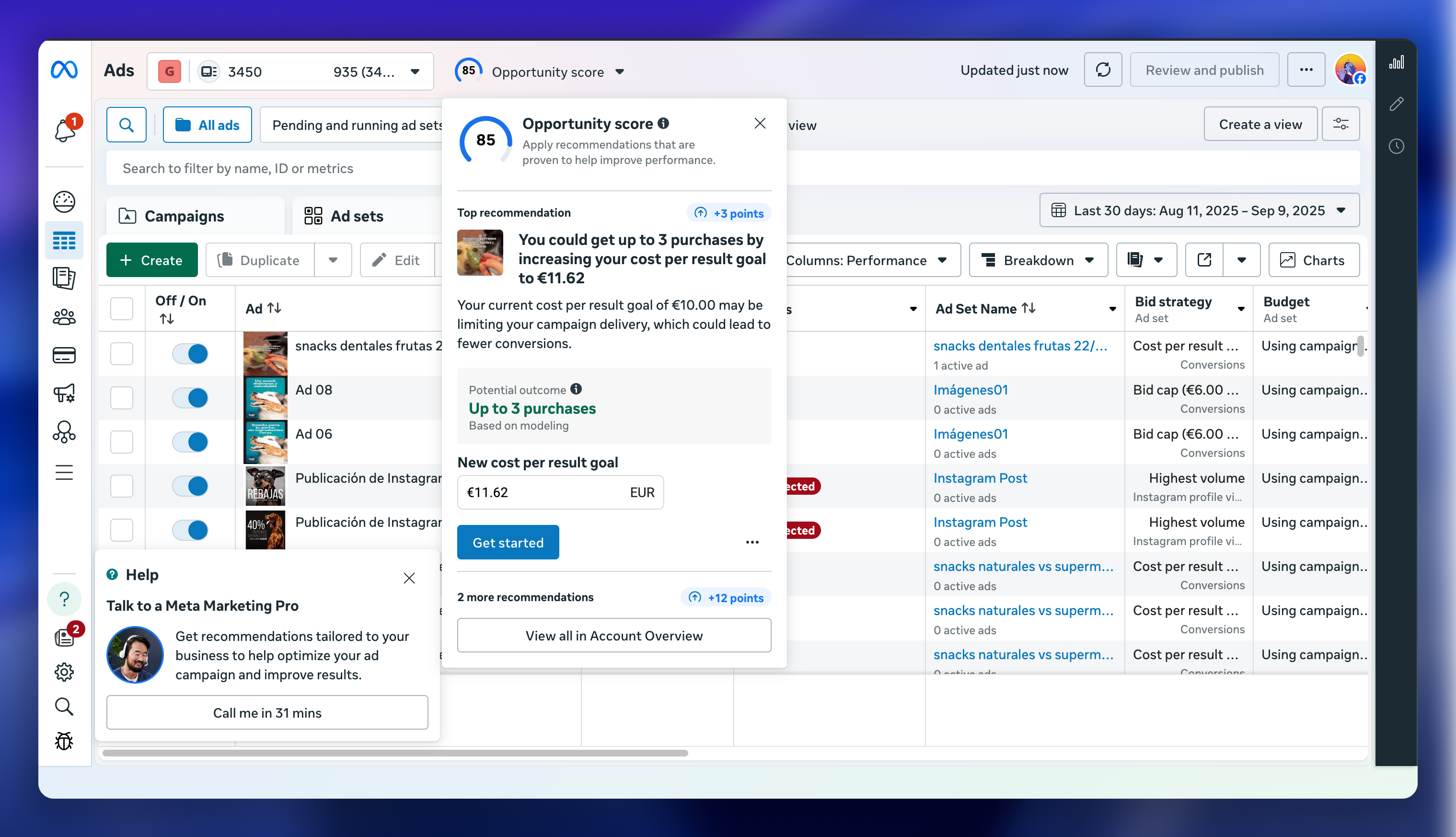The width and height of the screenshot is (1456, 837).
Task: Click the refresh data icon button
Action: pos(1102,70)
